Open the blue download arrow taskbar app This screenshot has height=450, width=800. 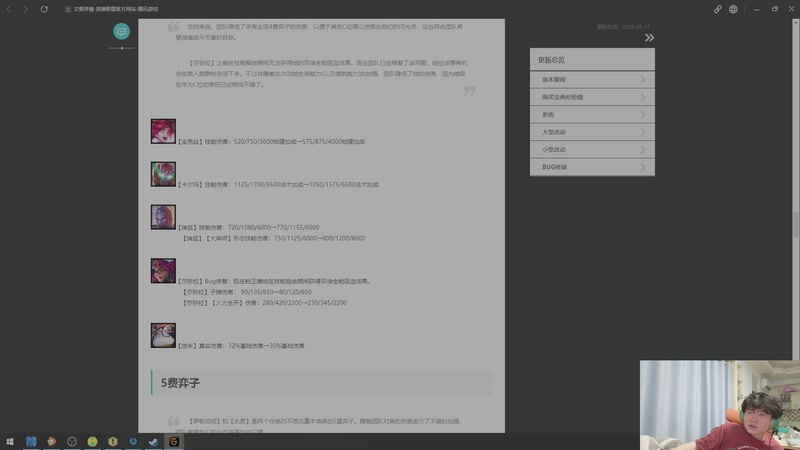[133, 442]
